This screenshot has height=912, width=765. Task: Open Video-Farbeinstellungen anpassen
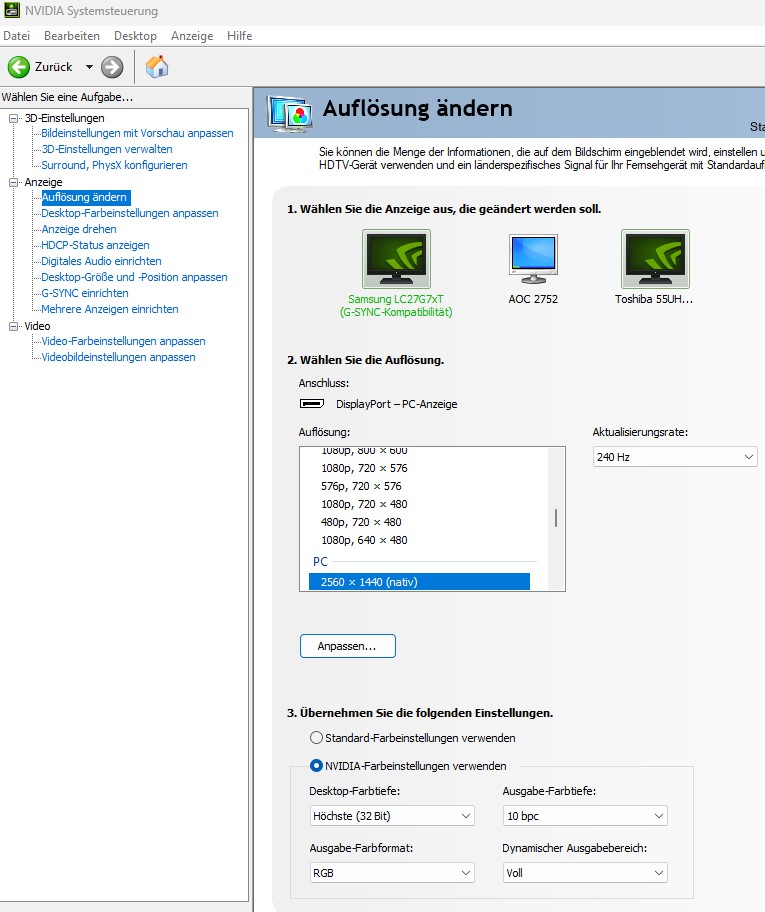[123, 341]
